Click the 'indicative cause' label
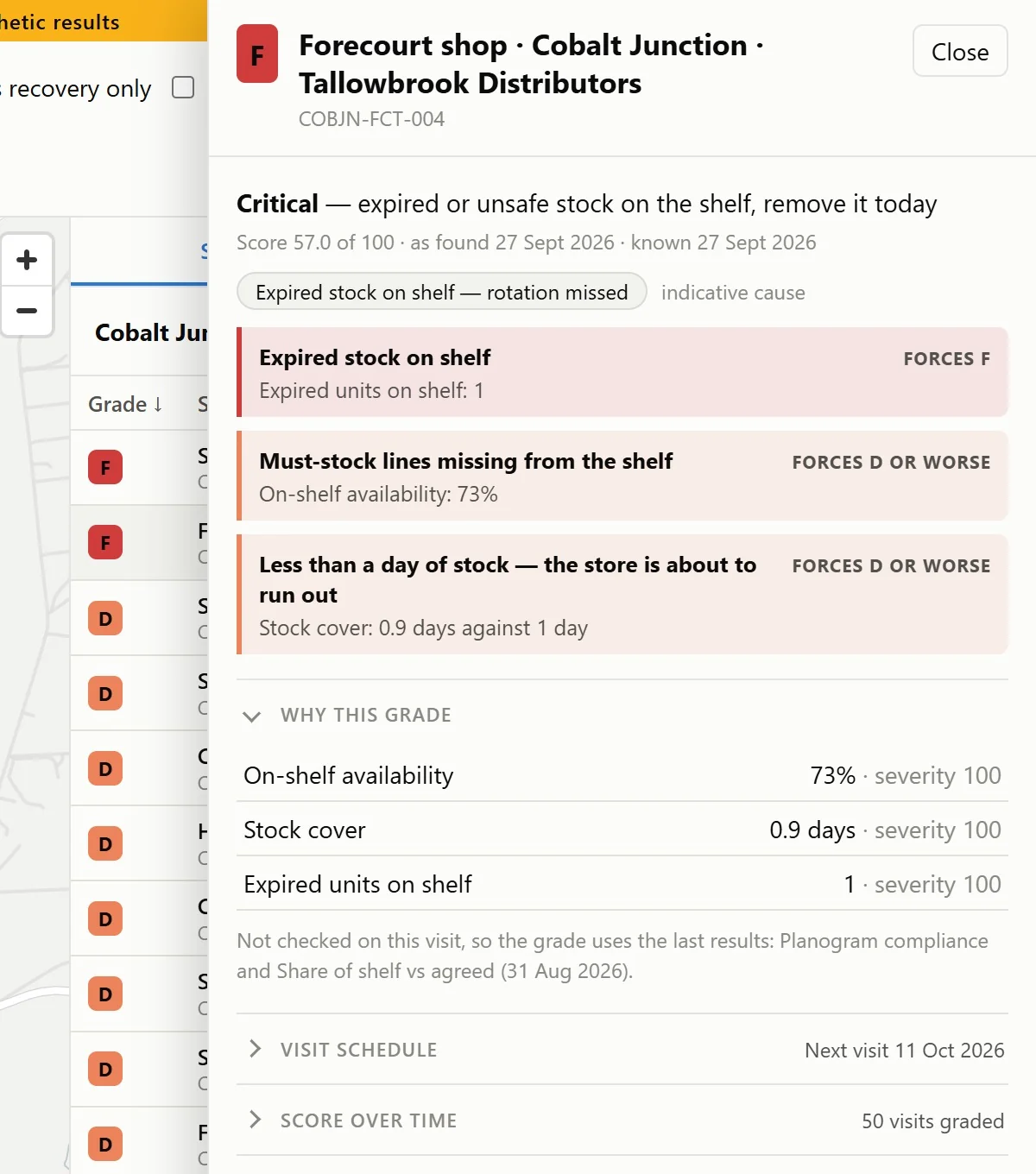The image size is (1036, 1174). pyautogui.click(x=733, y=293)
